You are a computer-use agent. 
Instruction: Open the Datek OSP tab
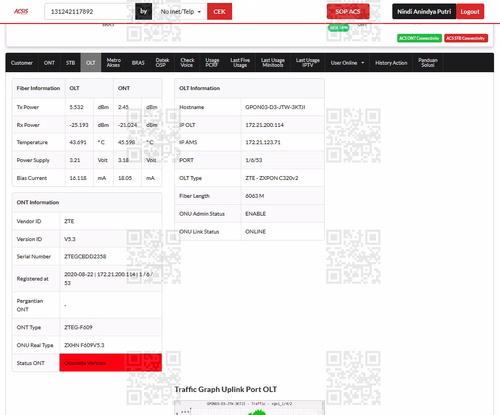162,63
